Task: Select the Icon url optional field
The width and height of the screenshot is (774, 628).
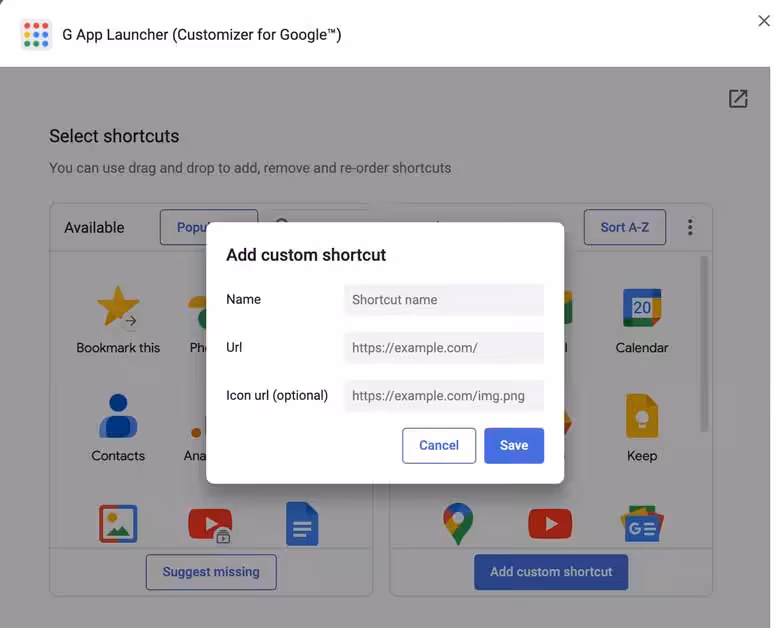Action: [x=444, y=395]
